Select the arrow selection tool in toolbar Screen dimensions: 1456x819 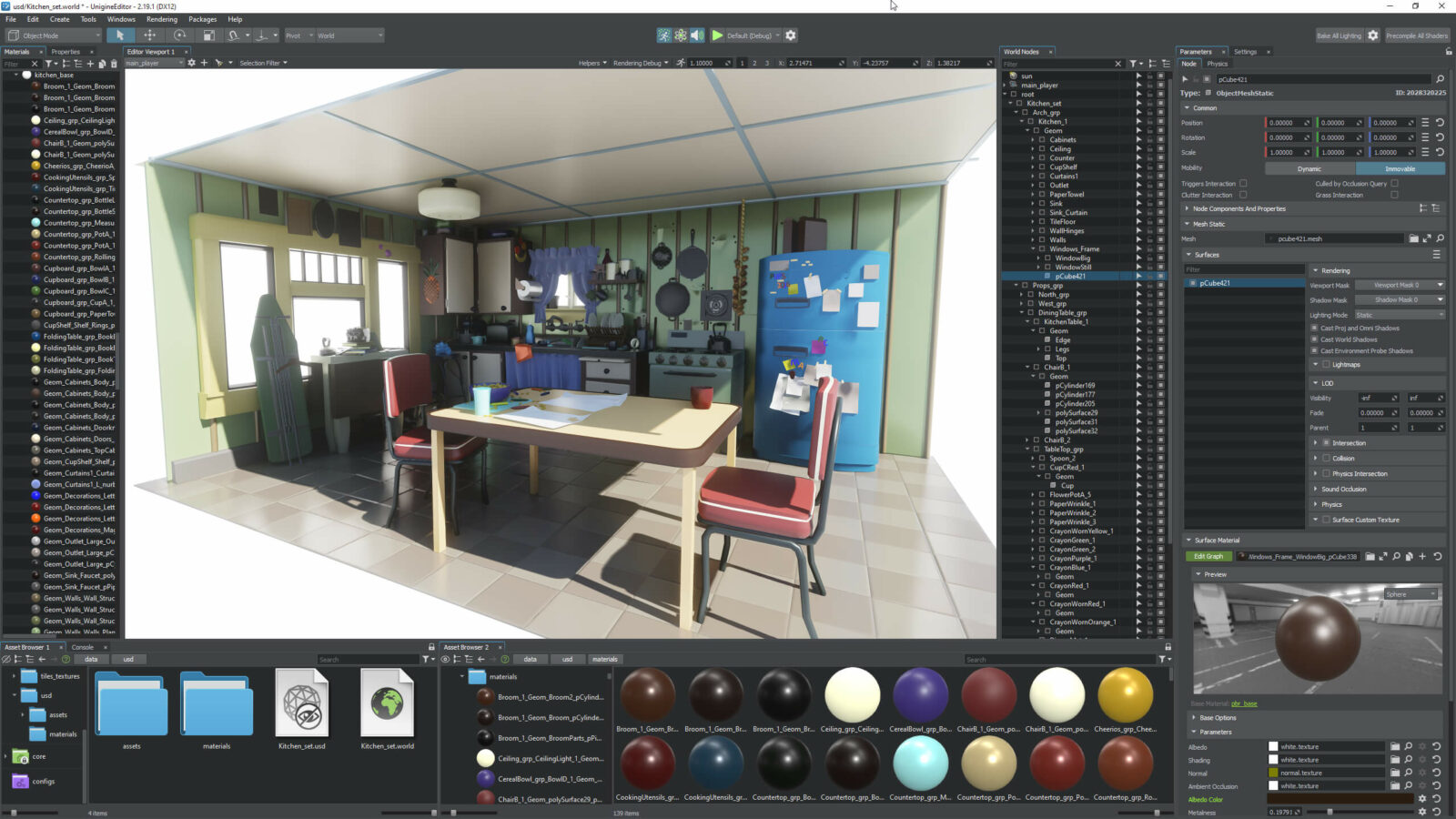click(x=120, y=35)
